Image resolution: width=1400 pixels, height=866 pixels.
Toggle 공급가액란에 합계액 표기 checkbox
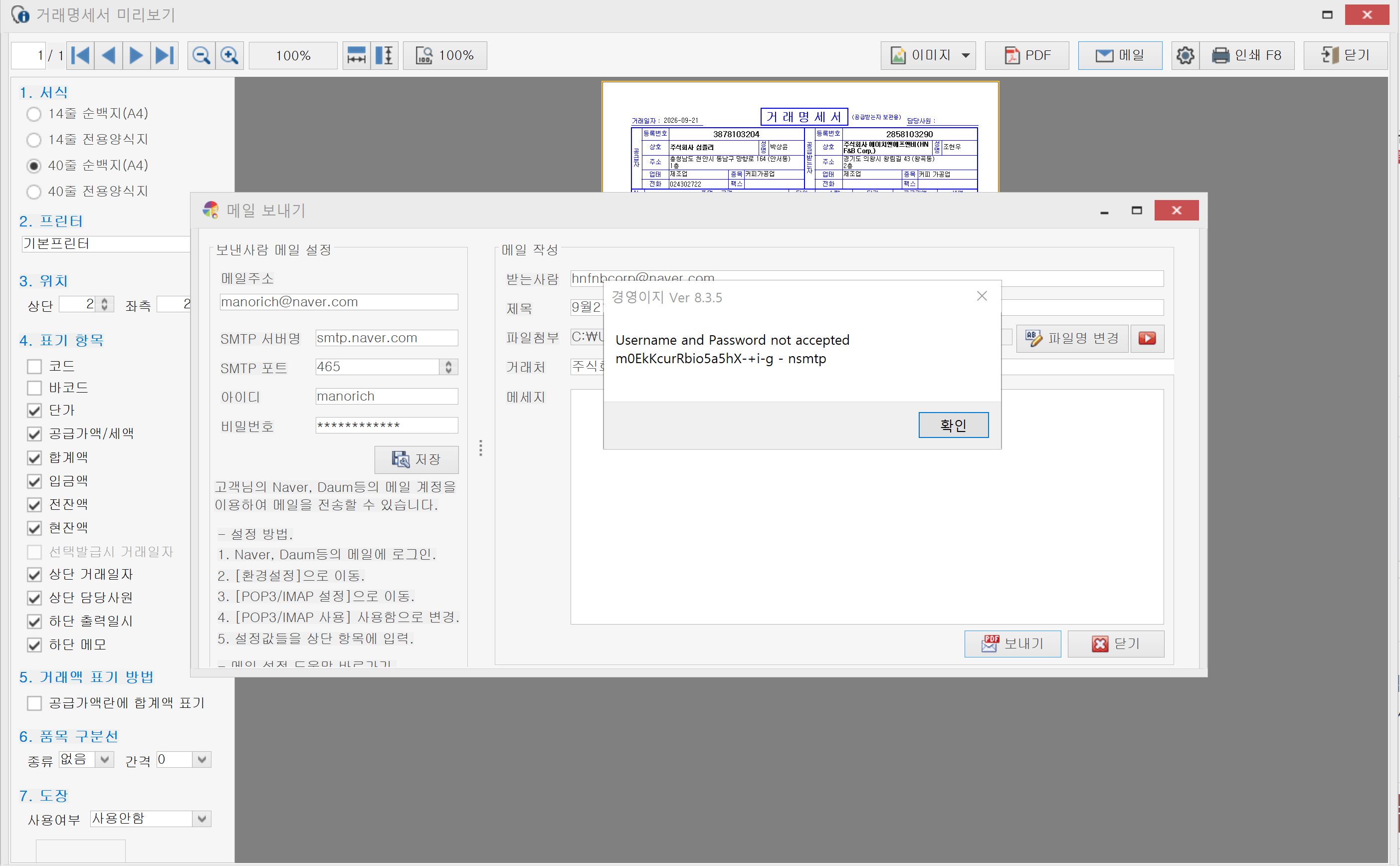click(34, 703)
